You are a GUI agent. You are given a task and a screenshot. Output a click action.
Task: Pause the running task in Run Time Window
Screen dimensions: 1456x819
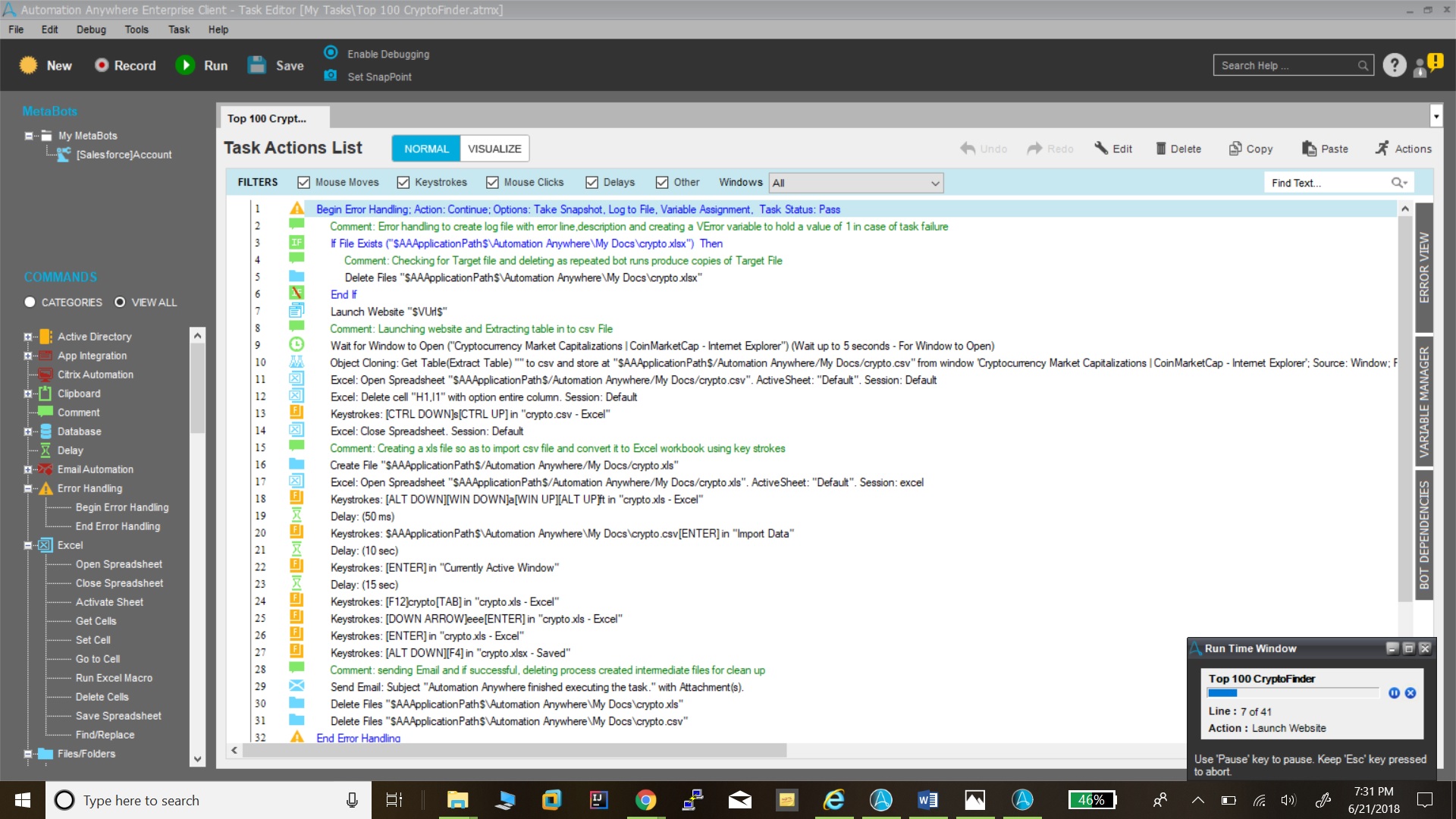tap(1394, 693)
